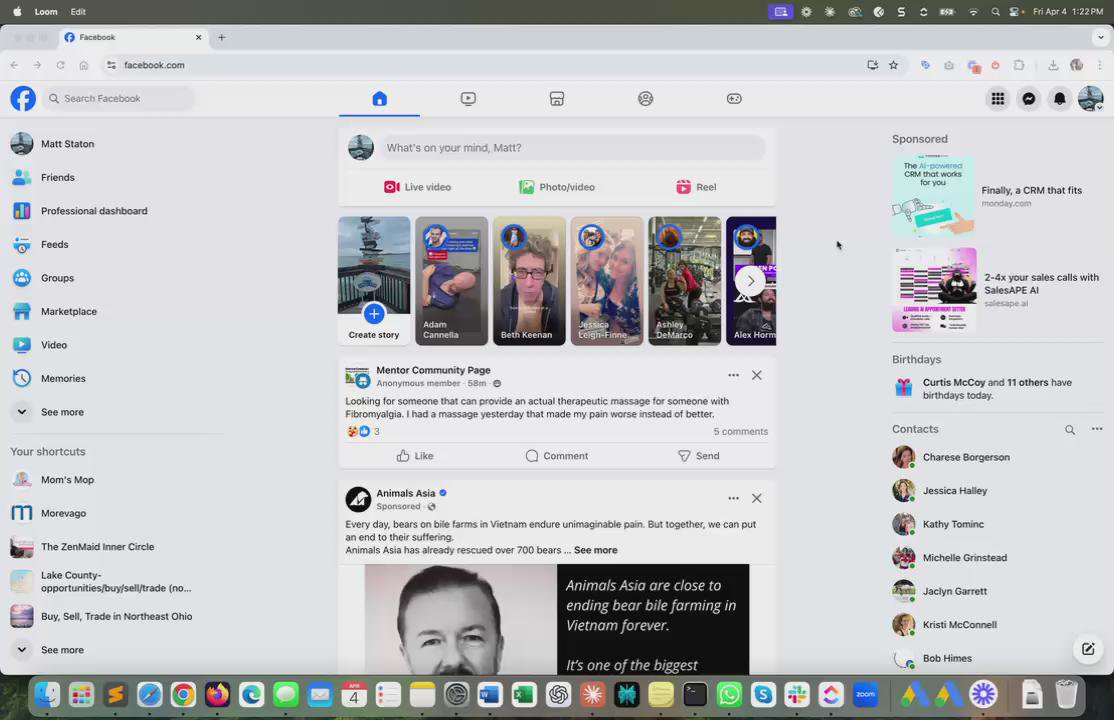Open a new browser tab
This screenshot has height=720, width=1114.
coord(222,37)
